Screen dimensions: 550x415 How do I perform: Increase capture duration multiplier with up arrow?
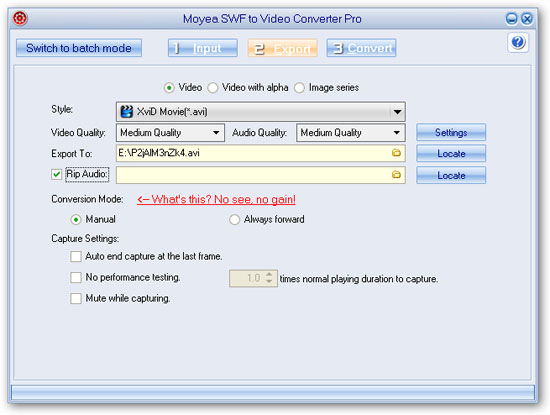click(269, 275)
